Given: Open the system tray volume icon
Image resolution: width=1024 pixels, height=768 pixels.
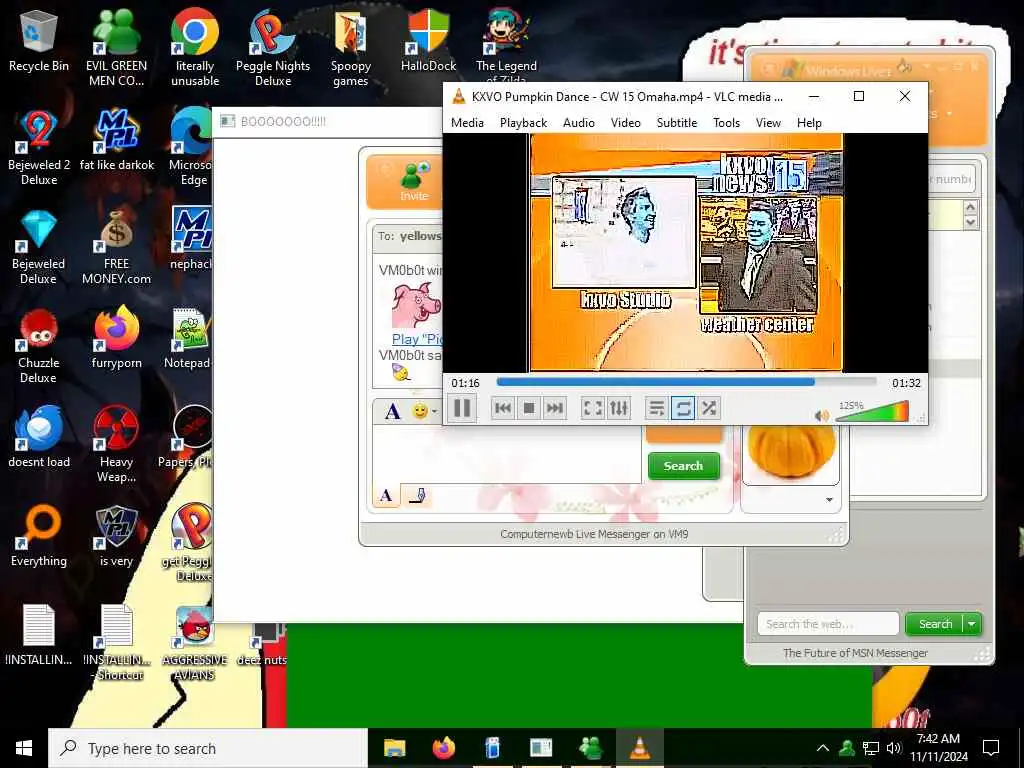Looking at the screenshot, I should (894, 748).
